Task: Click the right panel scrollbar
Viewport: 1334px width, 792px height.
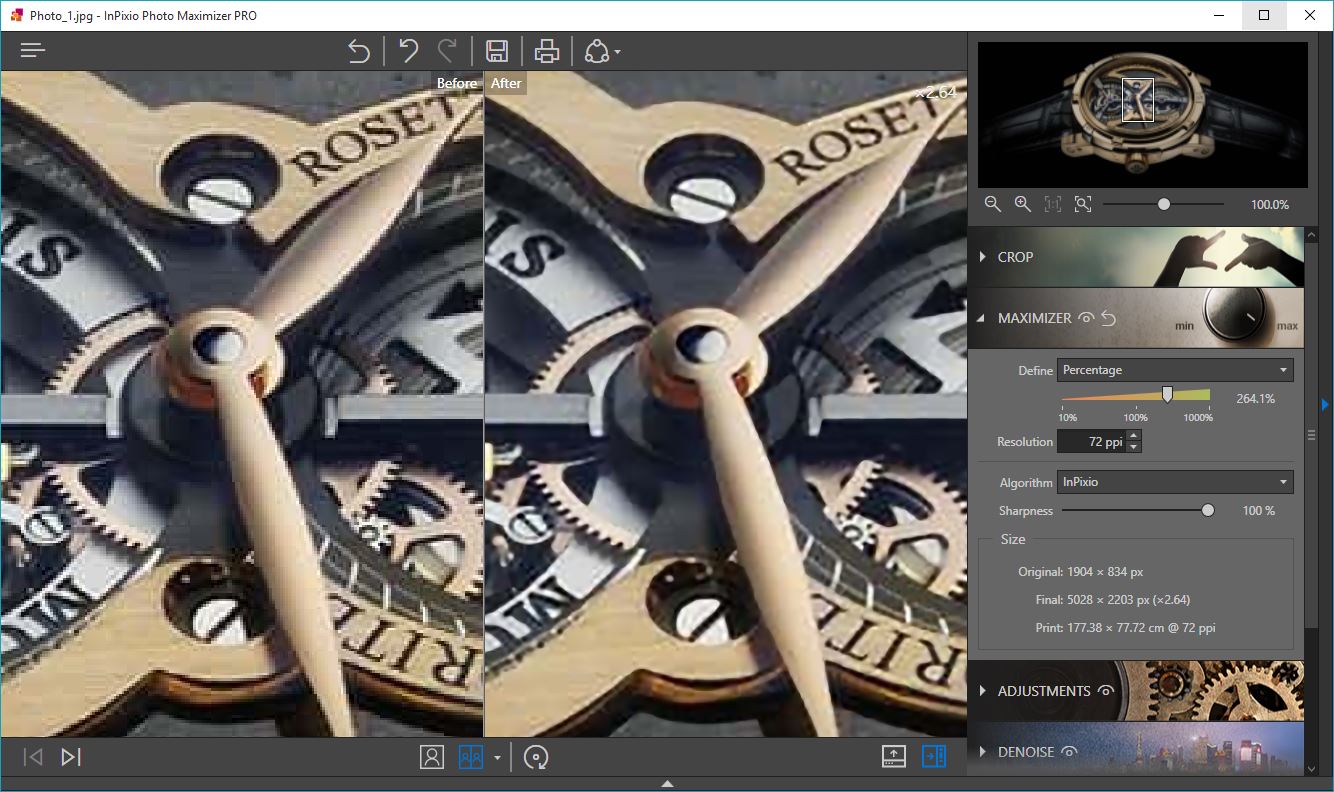Action: click(1312, 435)
